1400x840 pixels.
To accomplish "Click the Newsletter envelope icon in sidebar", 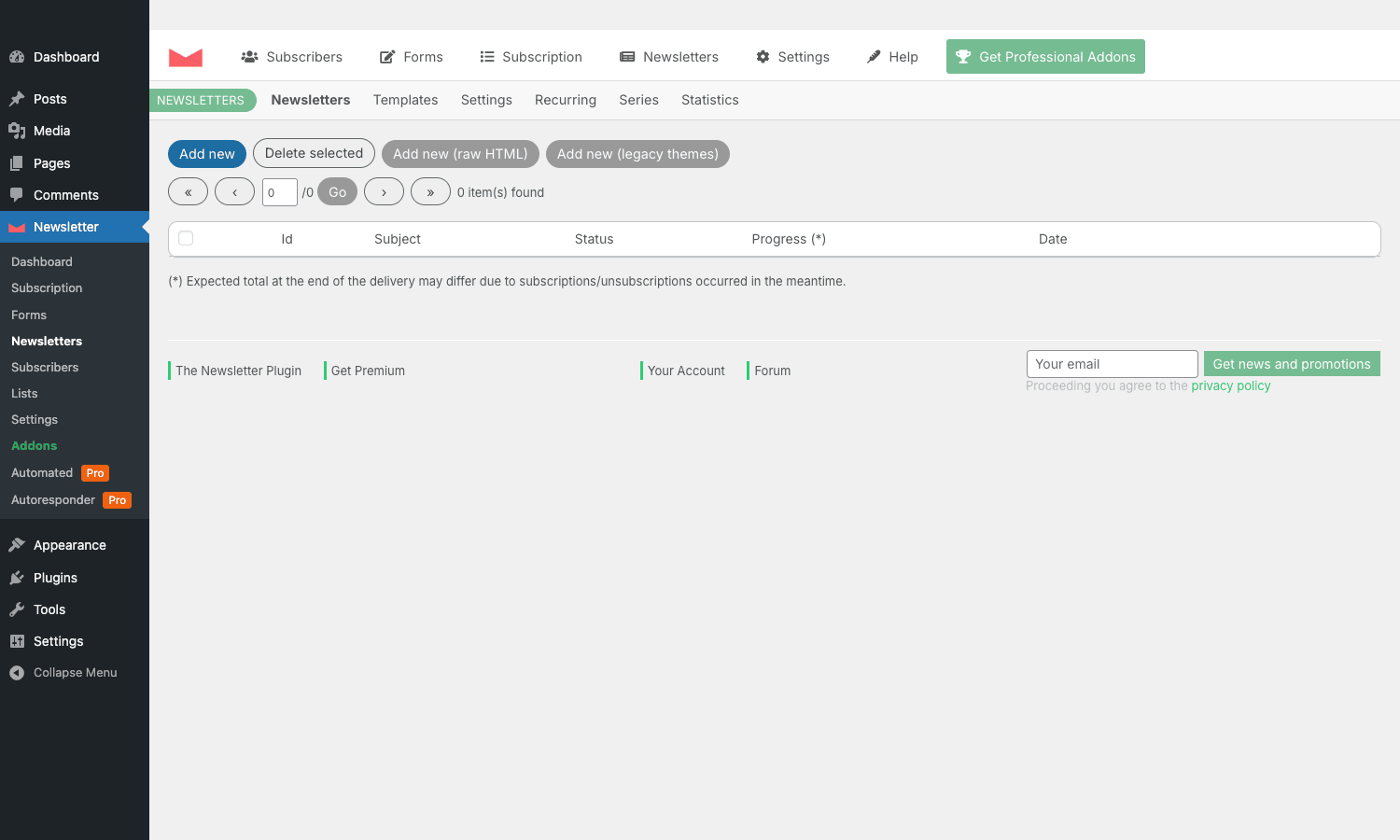I will coord(17,227).
